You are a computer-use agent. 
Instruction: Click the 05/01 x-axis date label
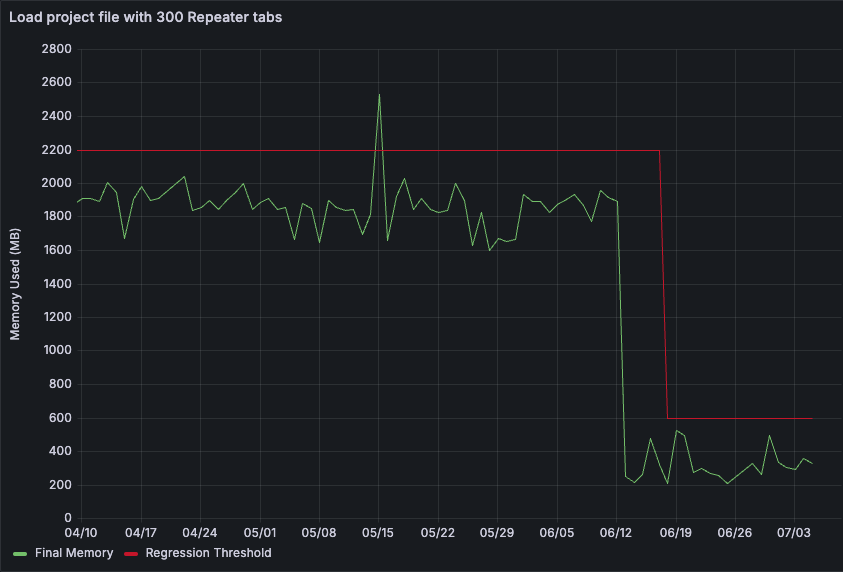[260, 533]
